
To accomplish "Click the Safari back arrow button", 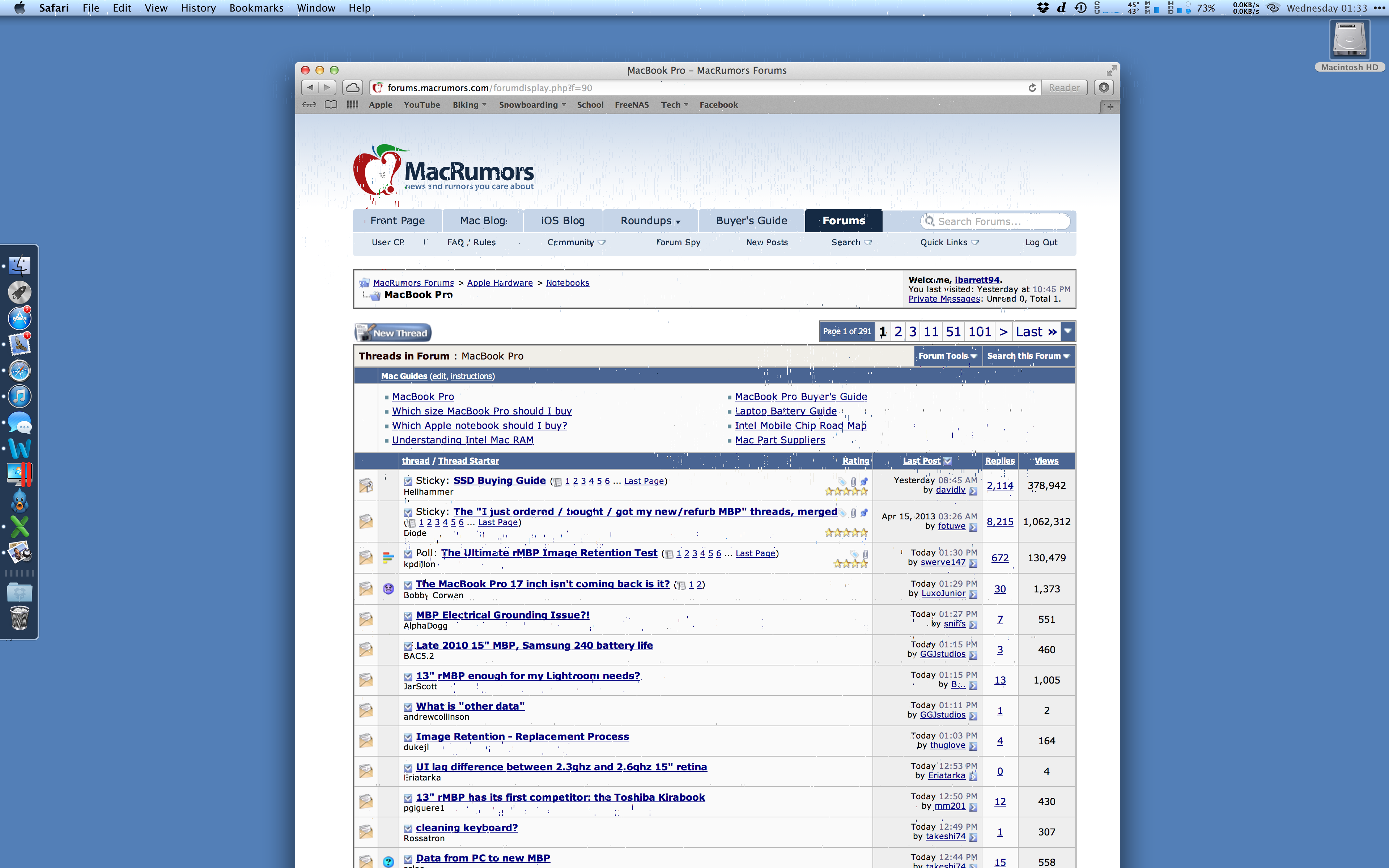I will coord(310,87).
